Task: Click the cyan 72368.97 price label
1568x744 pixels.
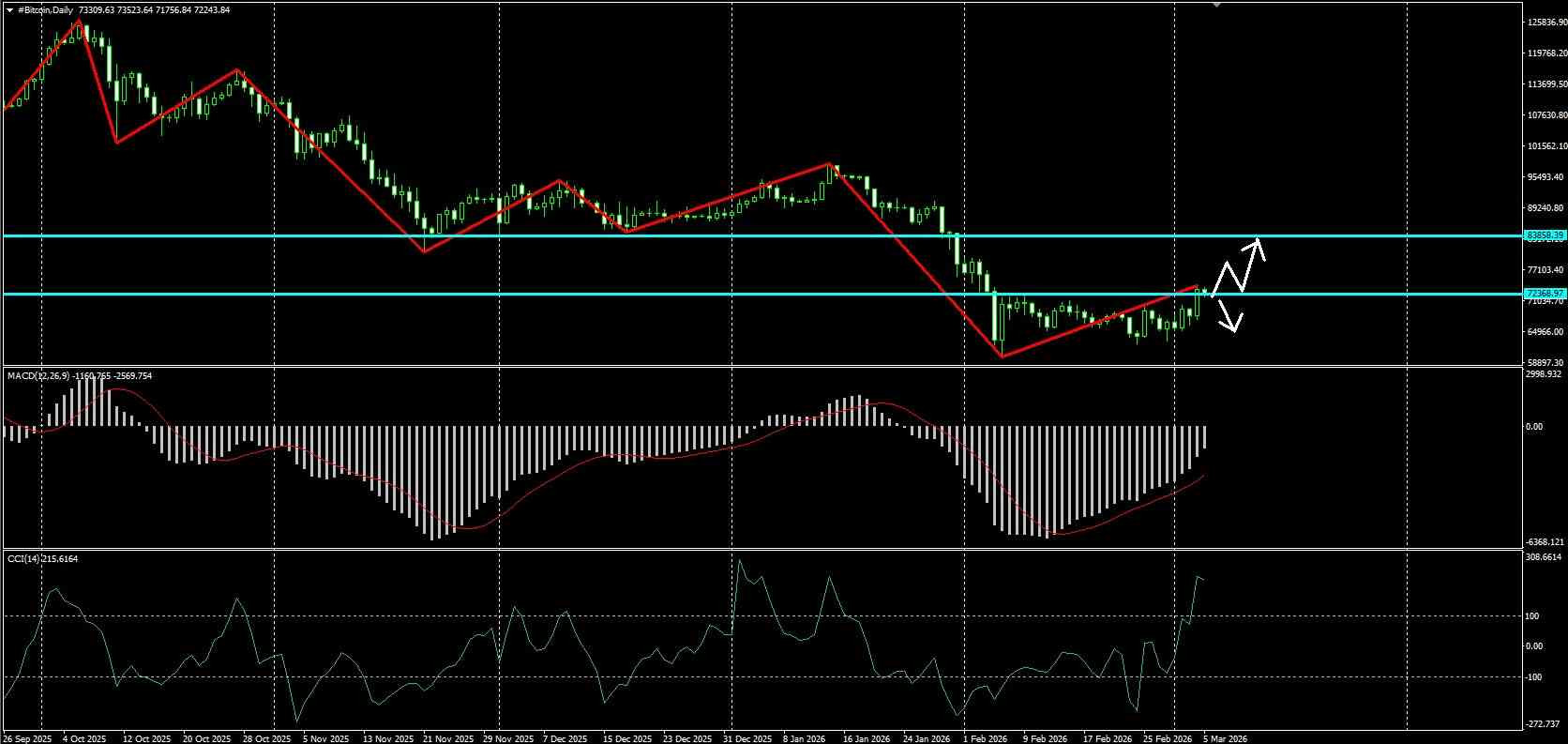Action: click(1545, 294)
